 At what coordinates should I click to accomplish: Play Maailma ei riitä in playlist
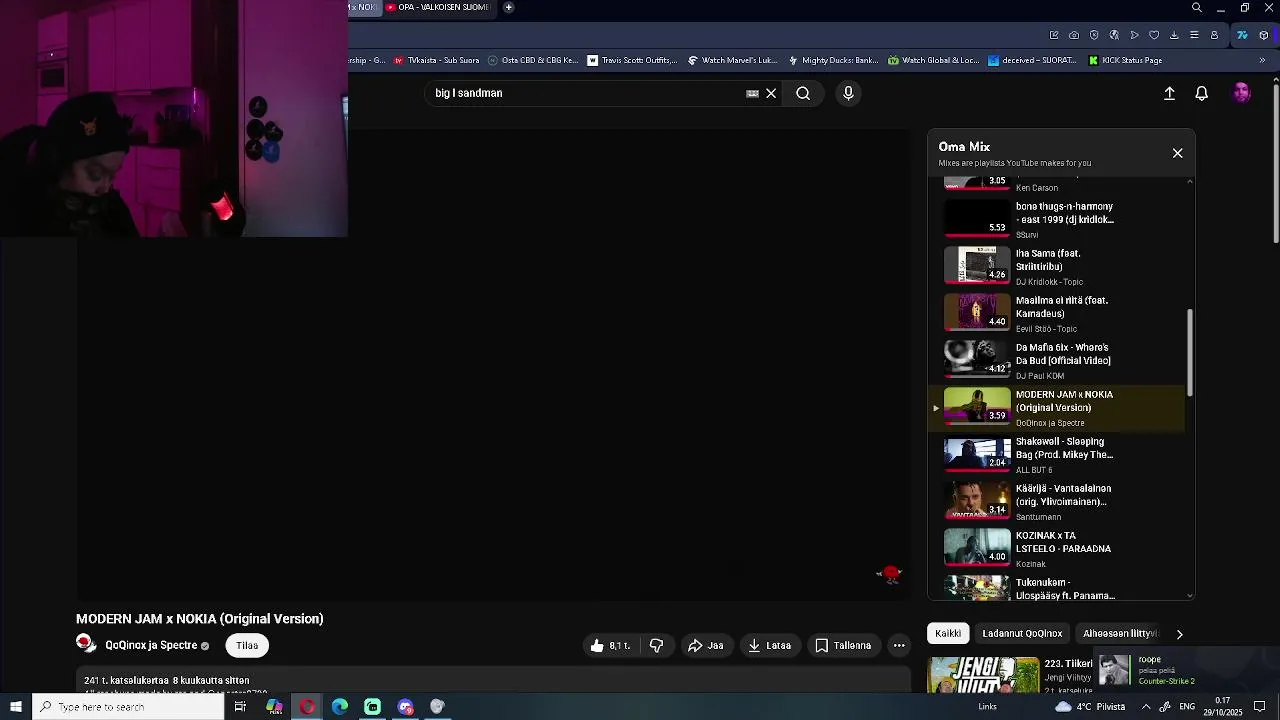click(1058, 313)
